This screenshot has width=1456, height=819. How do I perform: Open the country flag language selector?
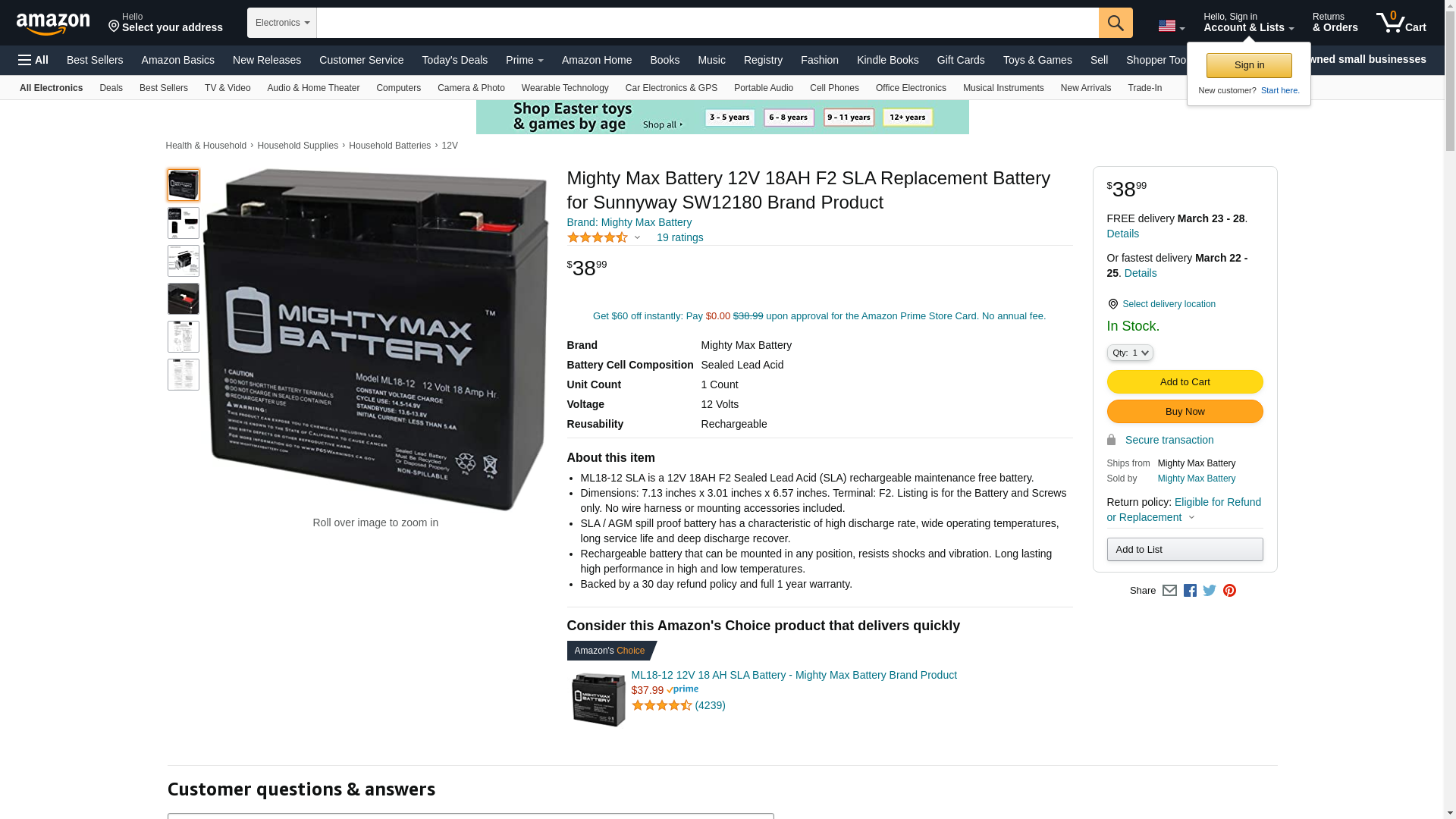pyautogui.click(x=1171, y=27)
